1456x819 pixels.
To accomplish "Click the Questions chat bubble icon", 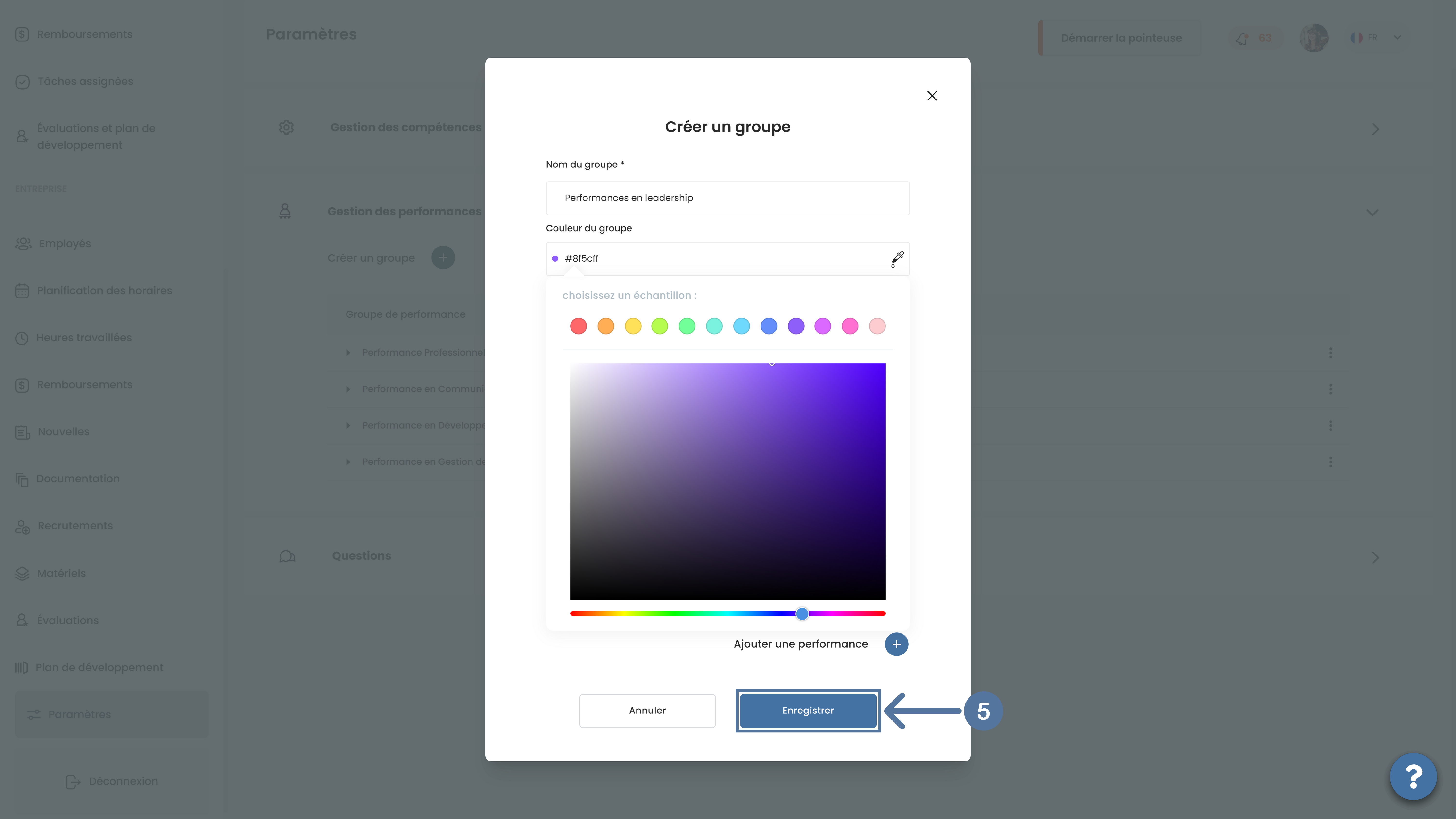I will click(x=287, y=556).
